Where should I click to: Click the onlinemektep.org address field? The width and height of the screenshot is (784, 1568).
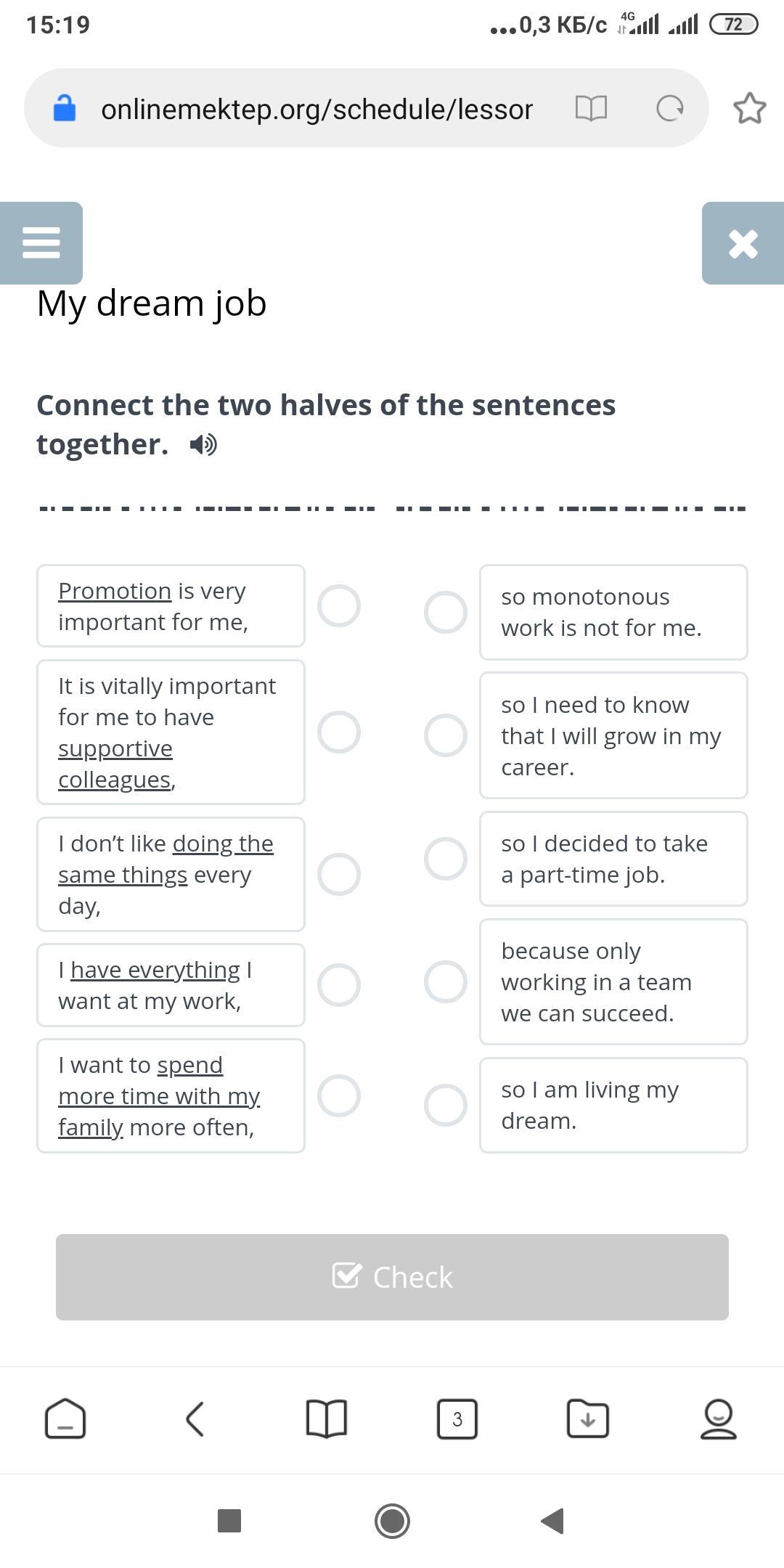click(317, 109)
